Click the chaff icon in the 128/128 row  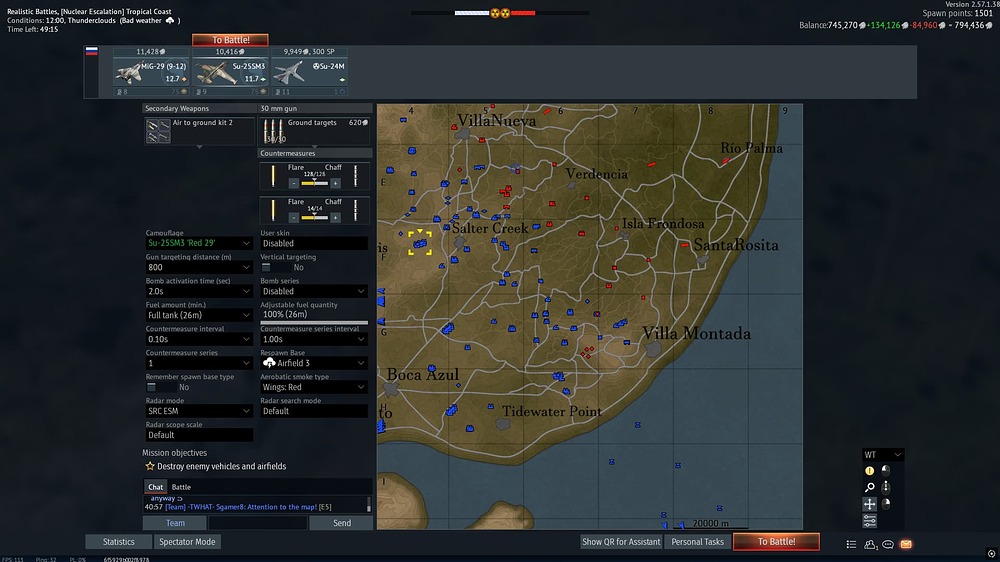(x=356, y=176)
